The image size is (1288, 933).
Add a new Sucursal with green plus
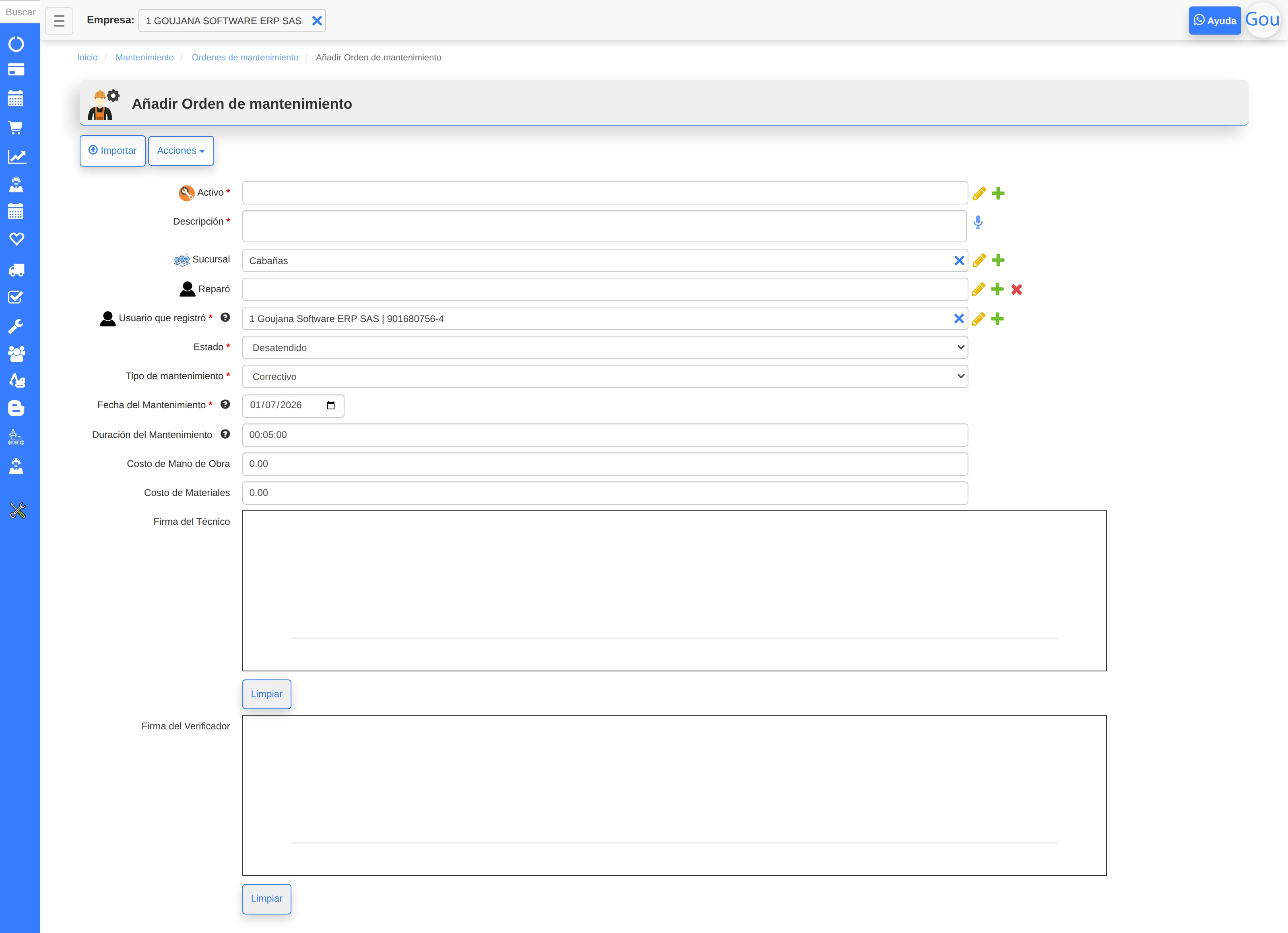coord(998,260)
